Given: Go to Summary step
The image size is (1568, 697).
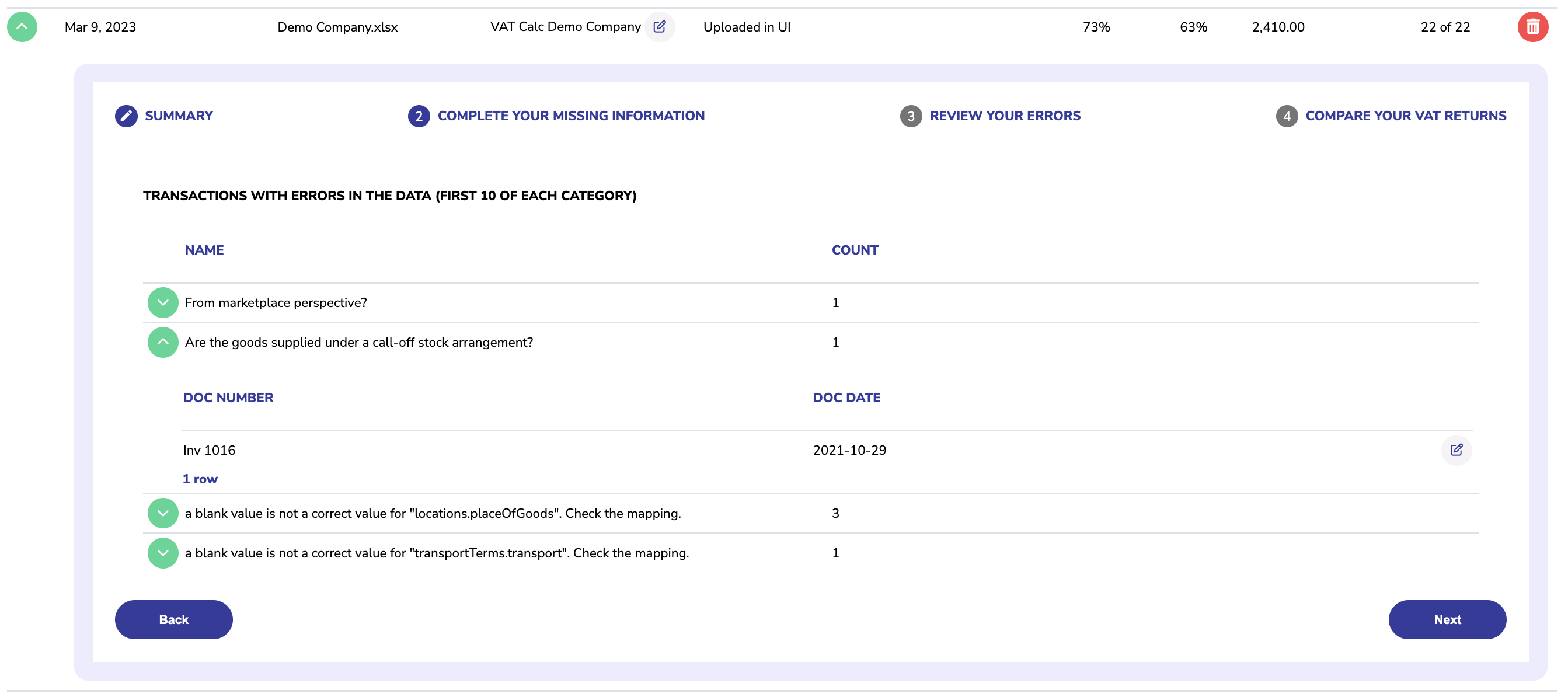Looking at the screenshot, I should click(179, 116).
